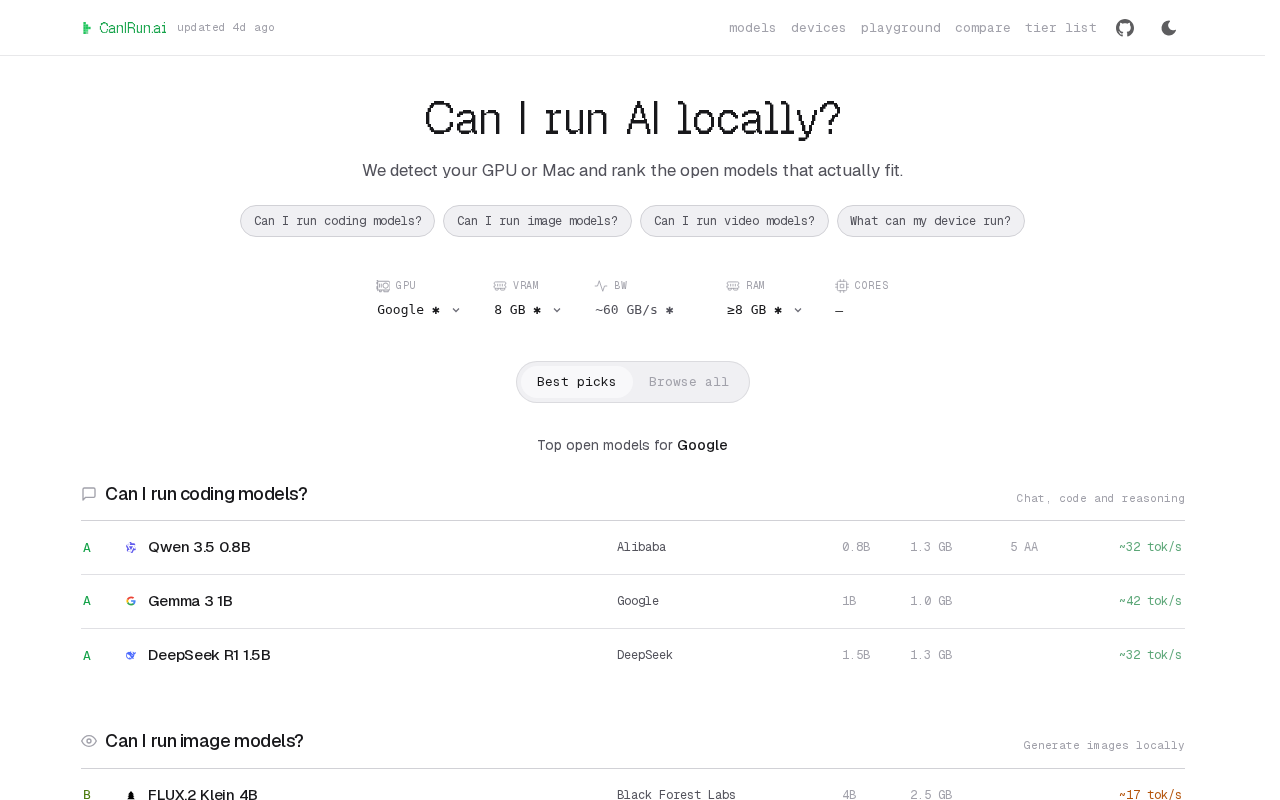Image resolution: width=1280 pixels, height=800 pixels.
Task: Open the Qwen 3.5 0.8B model row
Action: (x=633, y=547)
